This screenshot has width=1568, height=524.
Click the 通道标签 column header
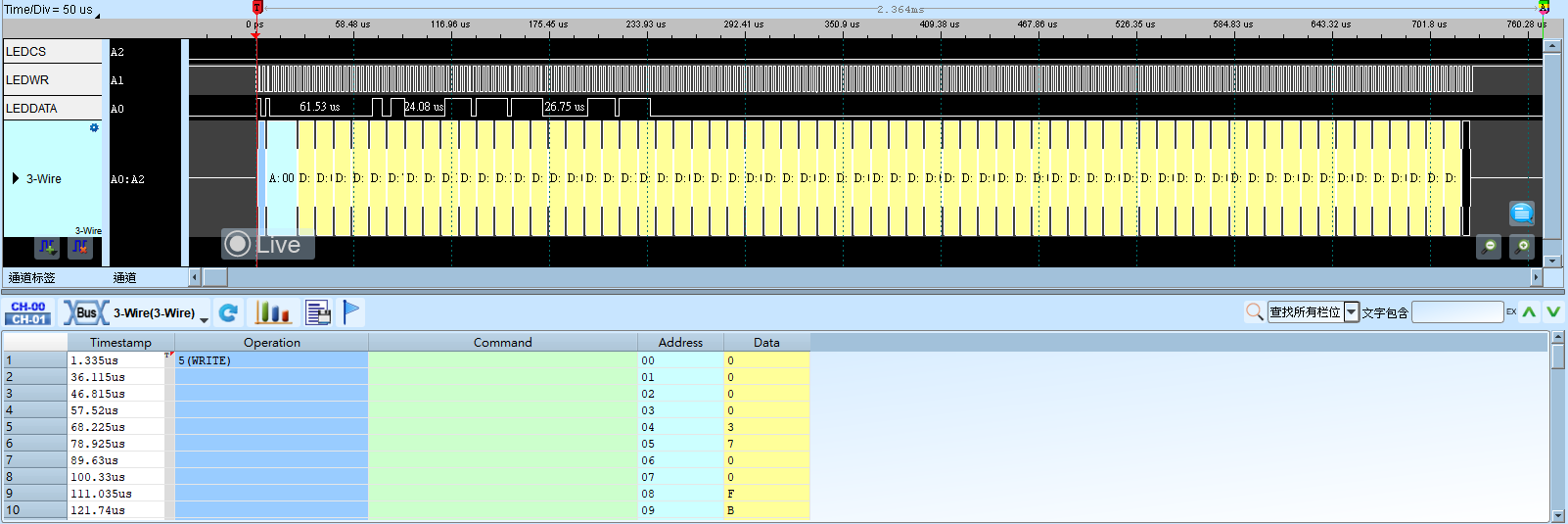[x=32, y=278]
